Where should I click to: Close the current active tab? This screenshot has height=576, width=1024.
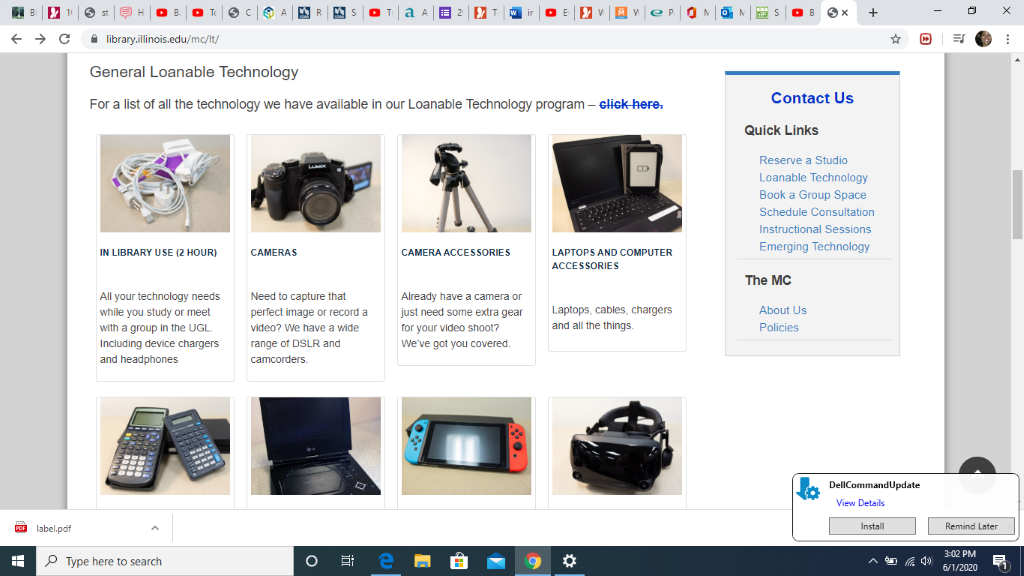pyautogui.click(x=845, y=12)
